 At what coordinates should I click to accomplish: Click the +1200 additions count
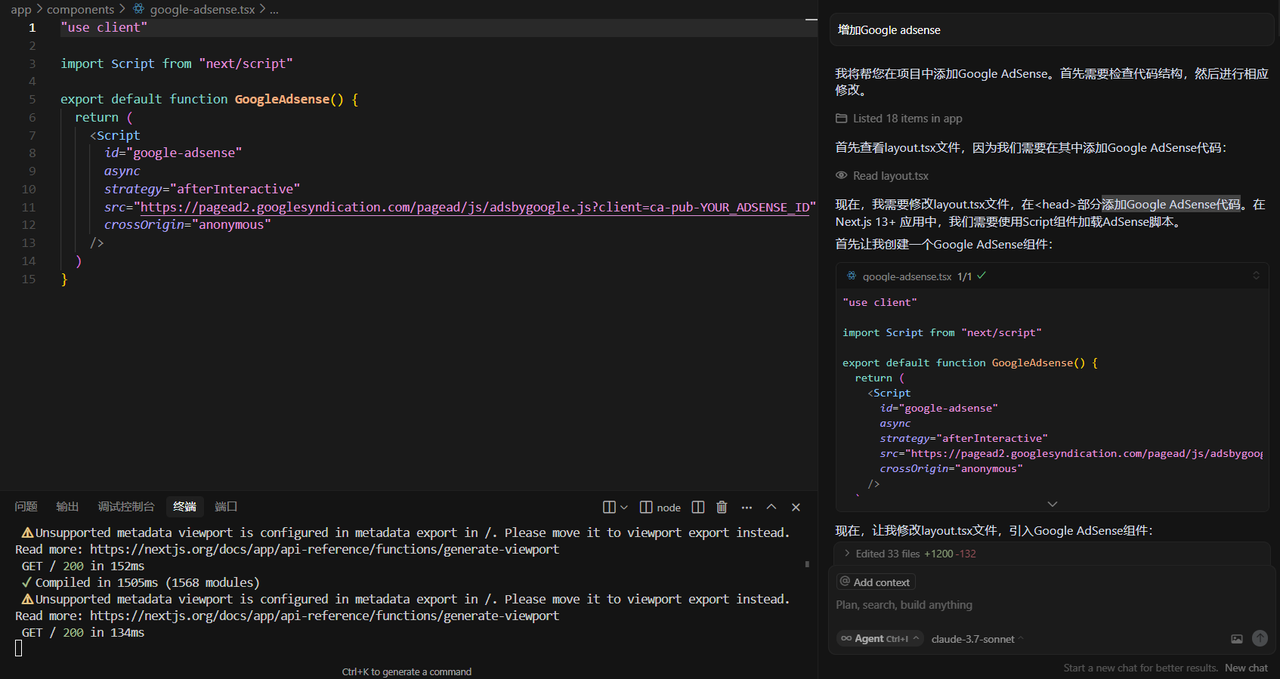point(939,554)
